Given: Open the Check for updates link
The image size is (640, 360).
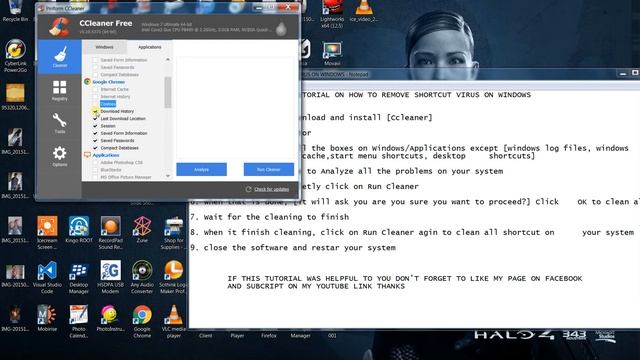Looking at the screenshot, I should point(271,189).
